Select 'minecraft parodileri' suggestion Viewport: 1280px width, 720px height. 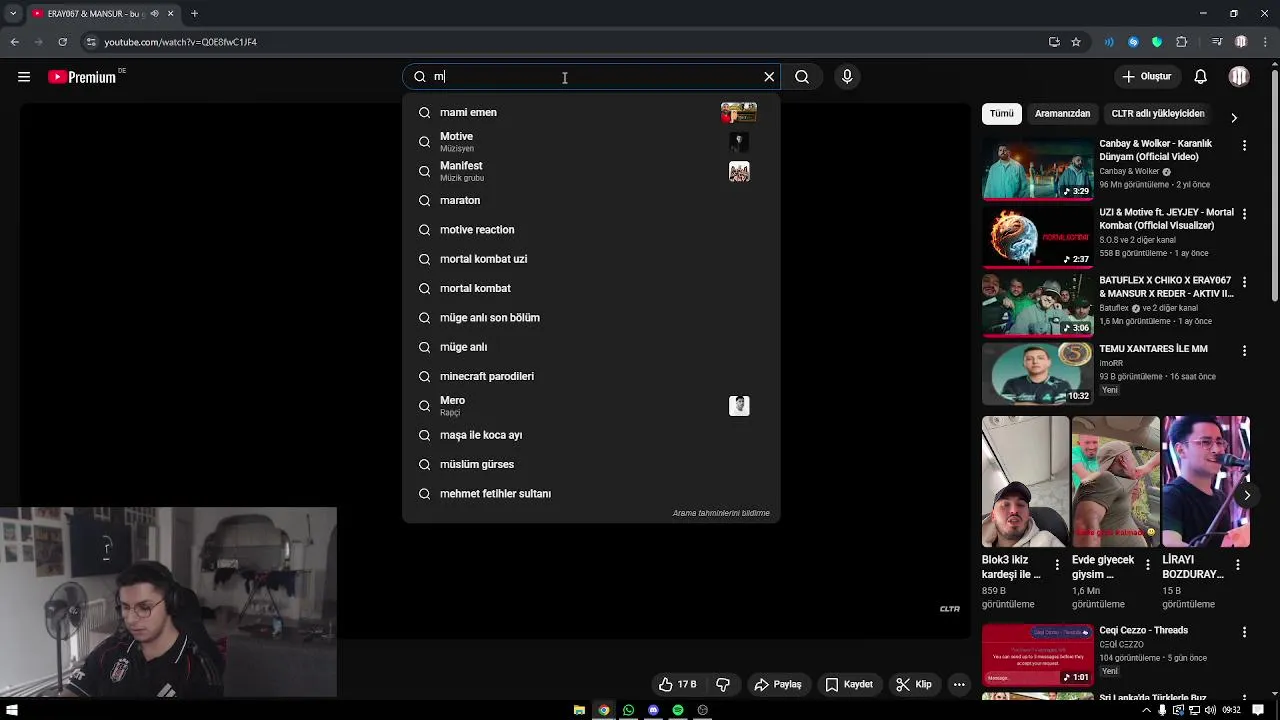pyautogui.click(x=590, y=376)
